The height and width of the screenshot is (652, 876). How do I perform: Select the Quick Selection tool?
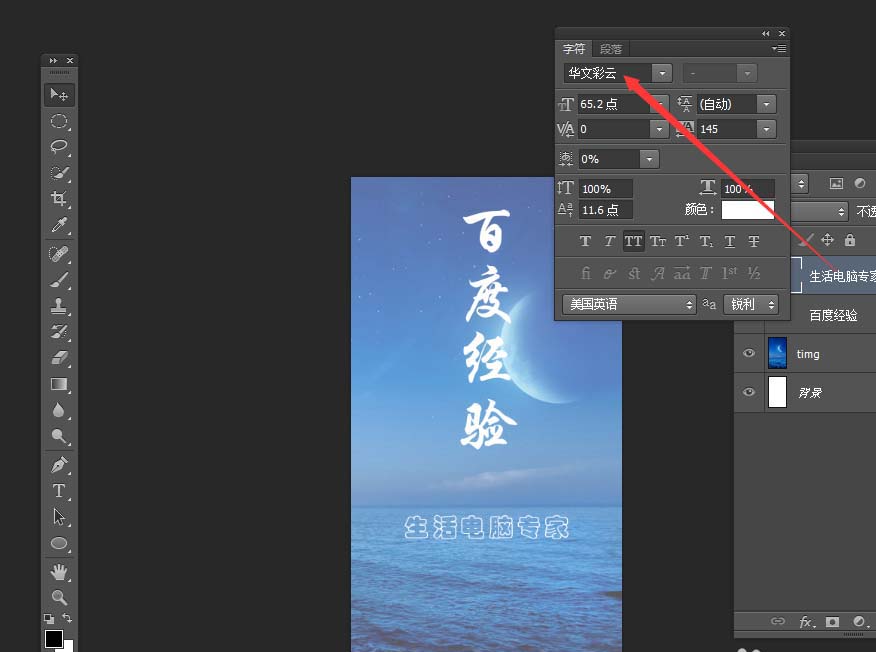[59, 173]
